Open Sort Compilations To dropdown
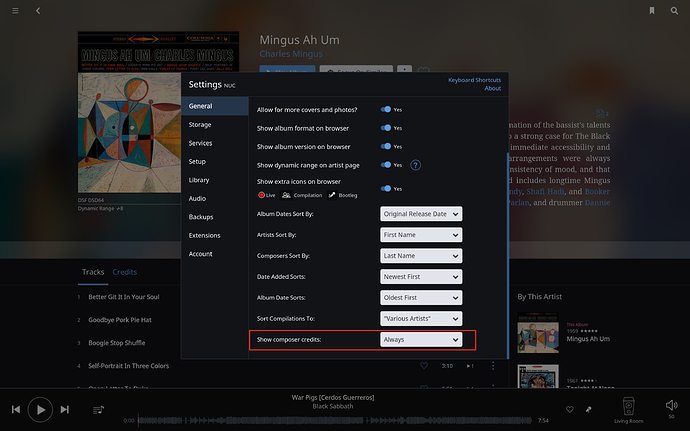 pyautogui.click(x=421, y=319)
